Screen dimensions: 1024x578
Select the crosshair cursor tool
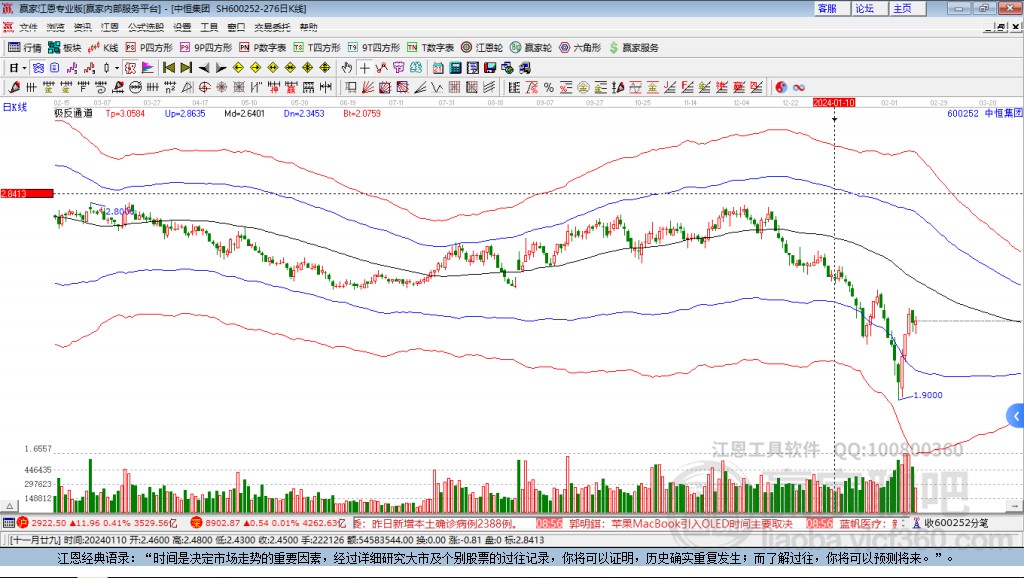pos(365,68)
